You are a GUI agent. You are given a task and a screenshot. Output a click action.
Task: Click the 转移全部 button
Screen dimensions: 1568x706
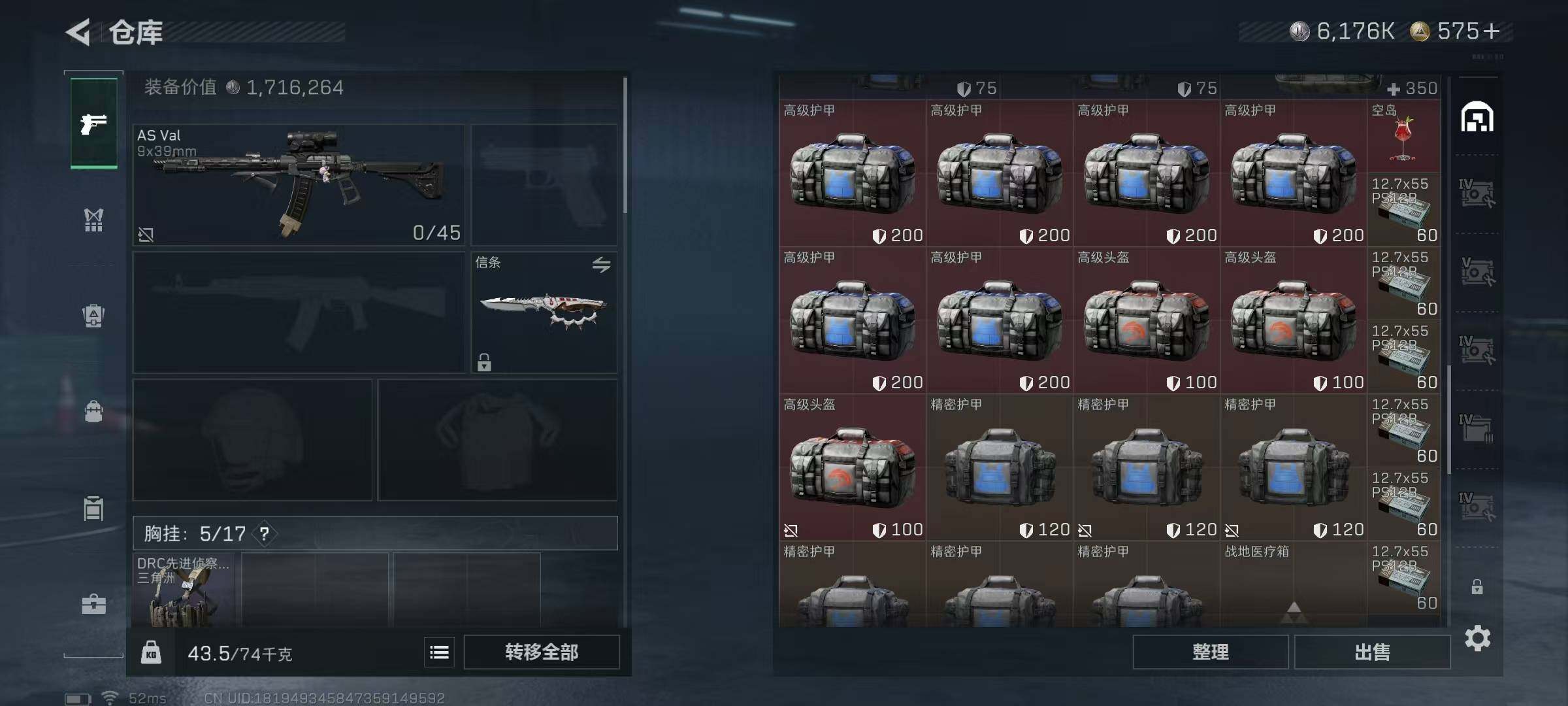point(542,652)
